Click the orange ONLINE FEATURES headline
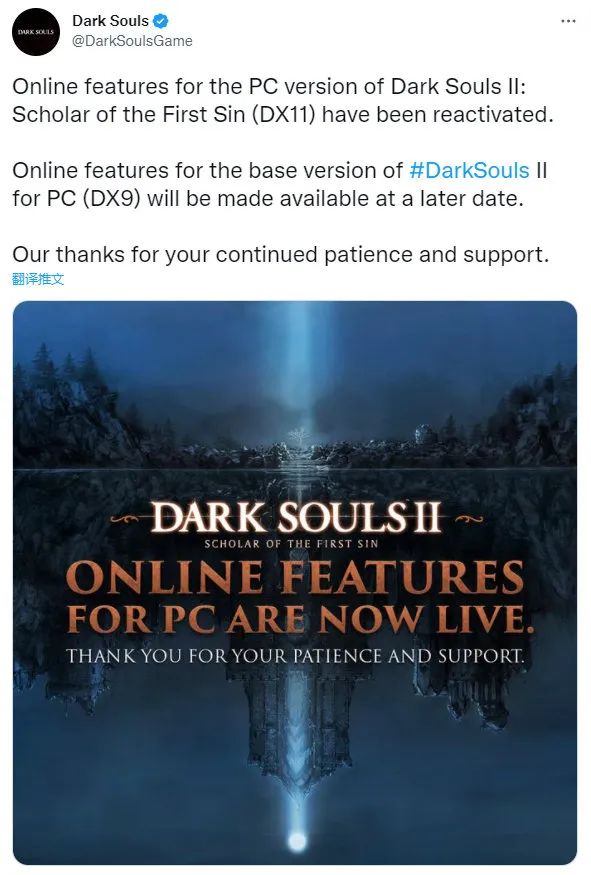Viewport: 591px width, 875px height. 295,578
